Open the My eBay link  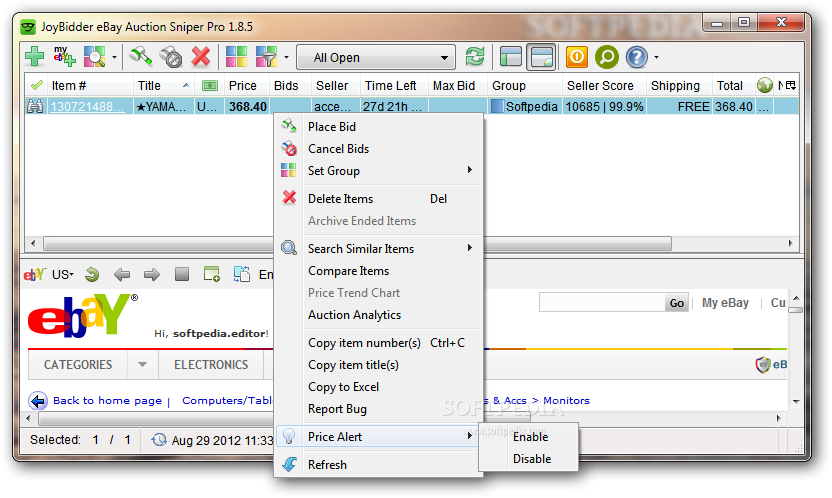[725, 303]
